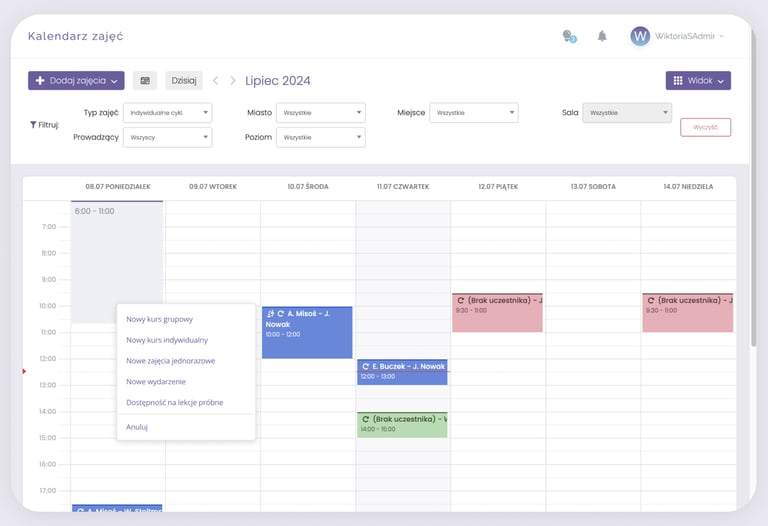Open the green Brak uczestnika Thursday event
768x526 pixels.
(x=402, y=425)
